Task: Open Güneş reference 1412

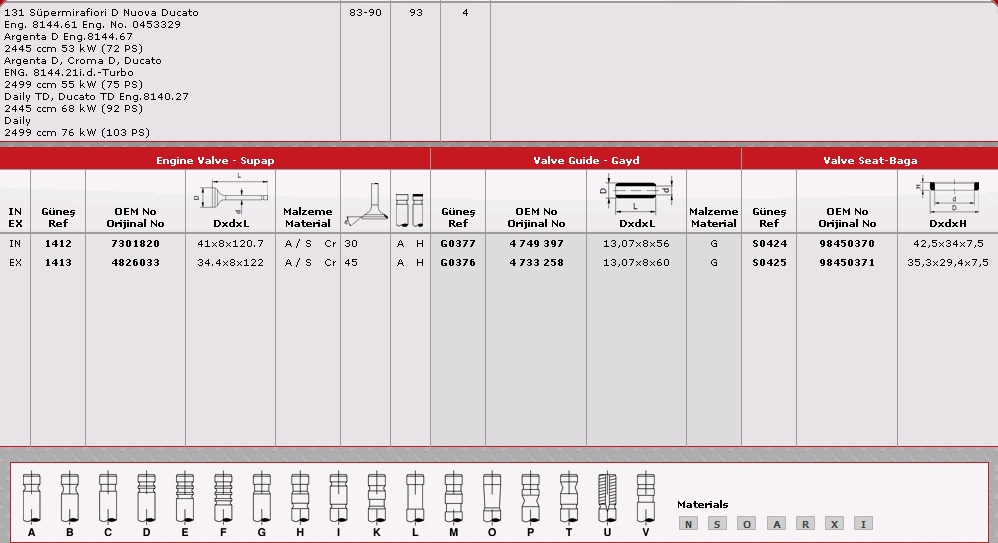Action: 58,243
